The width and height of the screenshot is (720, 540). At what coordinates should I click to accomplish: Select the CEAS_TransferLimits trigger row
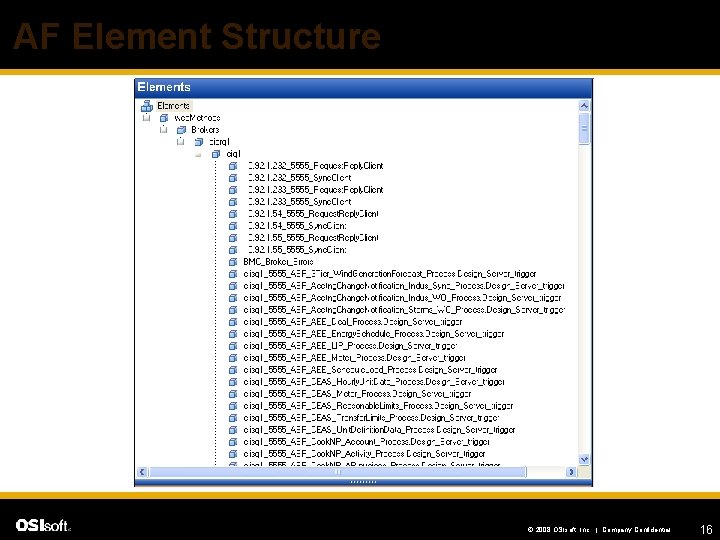pyautogui.click(x=371, y=418)
